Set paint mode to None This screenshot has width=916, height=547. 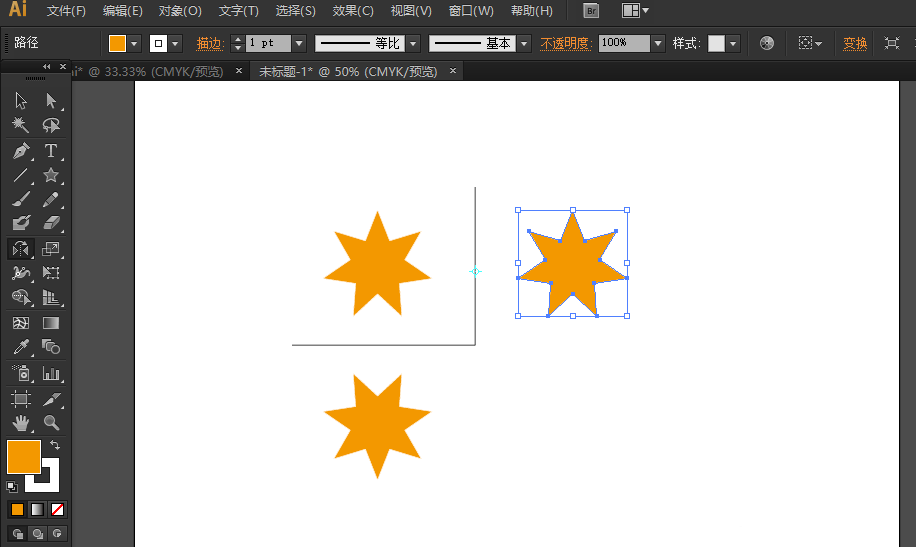(57, 510)
